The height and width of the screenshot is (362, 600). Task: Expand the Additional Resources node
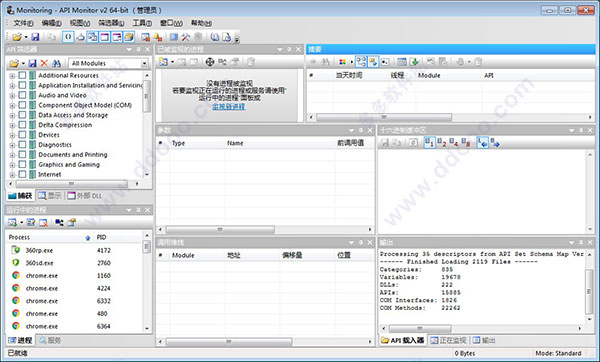point(12,76)
